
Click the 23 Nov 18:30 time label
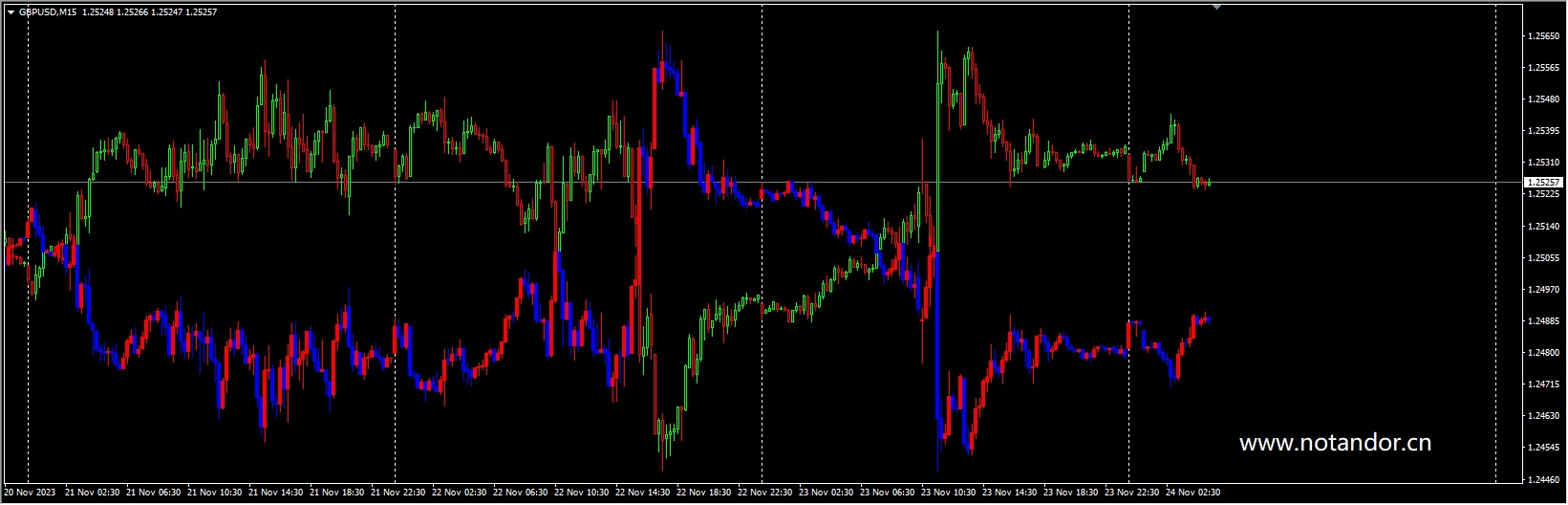point(1072,493)
